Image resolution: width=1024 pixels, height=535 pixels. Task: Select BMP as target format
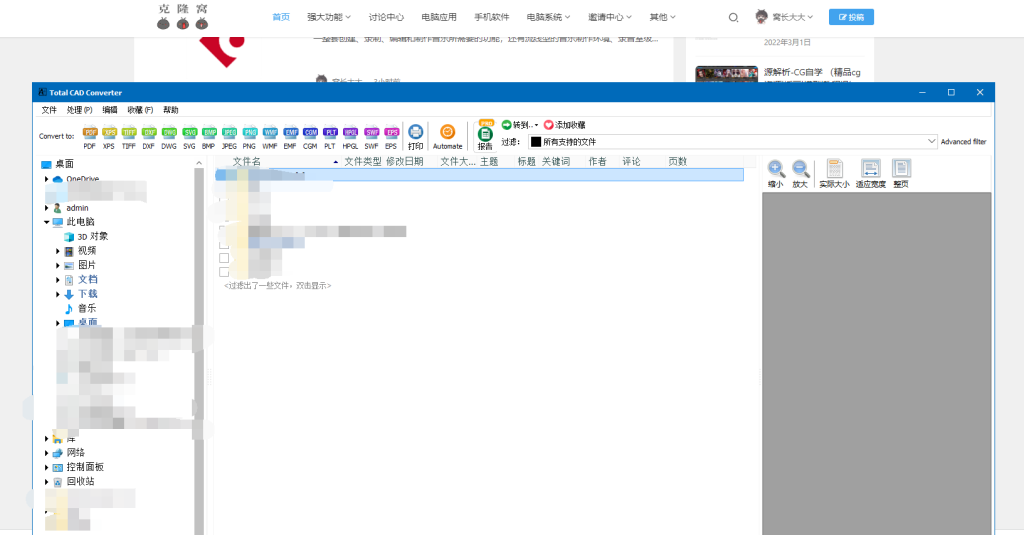point(209,137)
